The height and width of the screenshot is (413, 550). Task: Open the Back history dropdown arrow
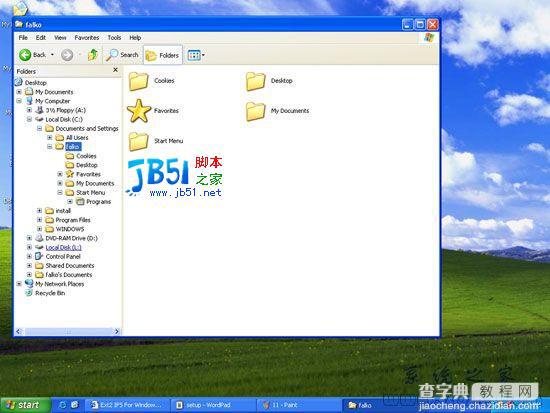[x=52, y=55]
